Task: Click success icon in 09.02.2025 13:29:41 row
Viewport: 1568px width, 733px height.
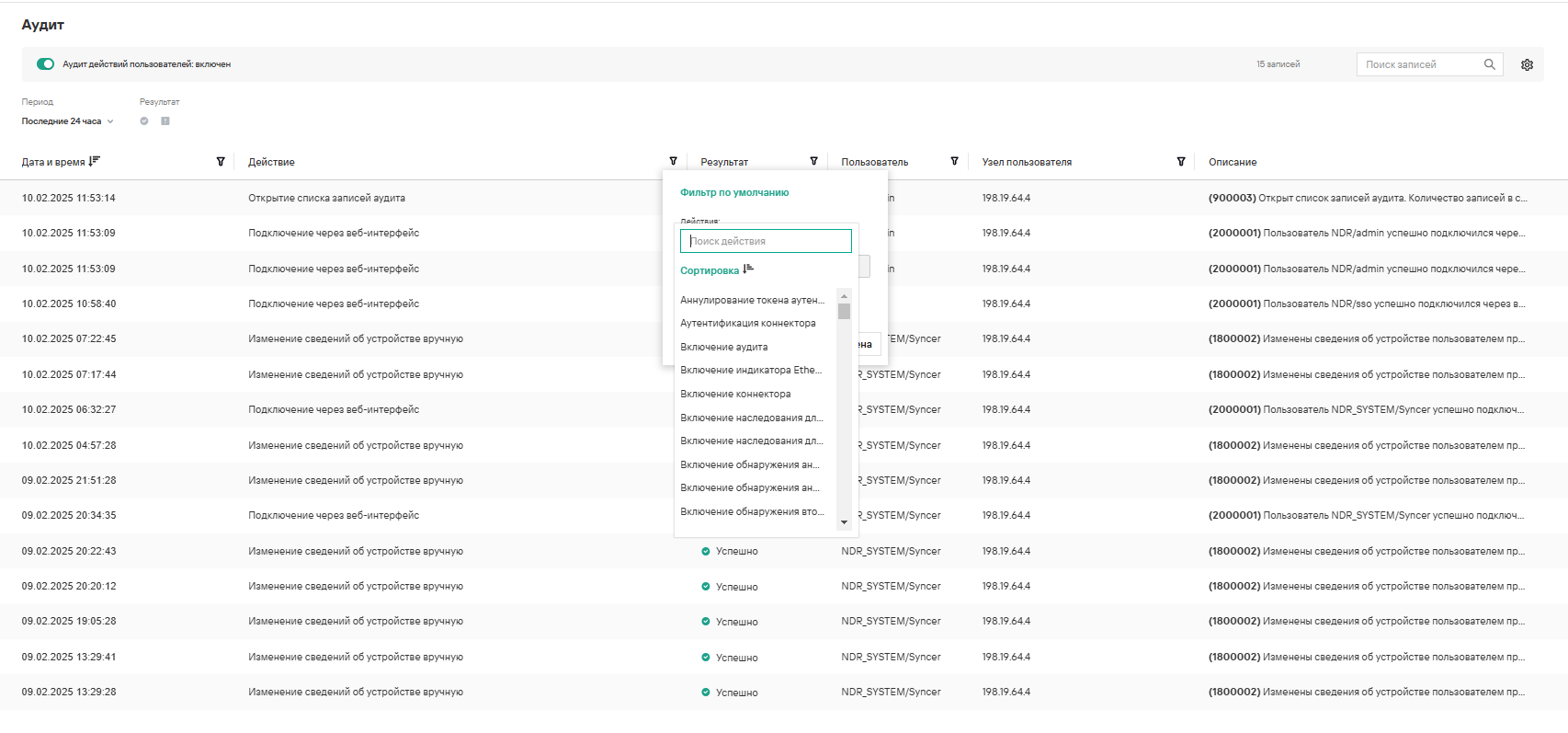Action: [x=706, y=658]
